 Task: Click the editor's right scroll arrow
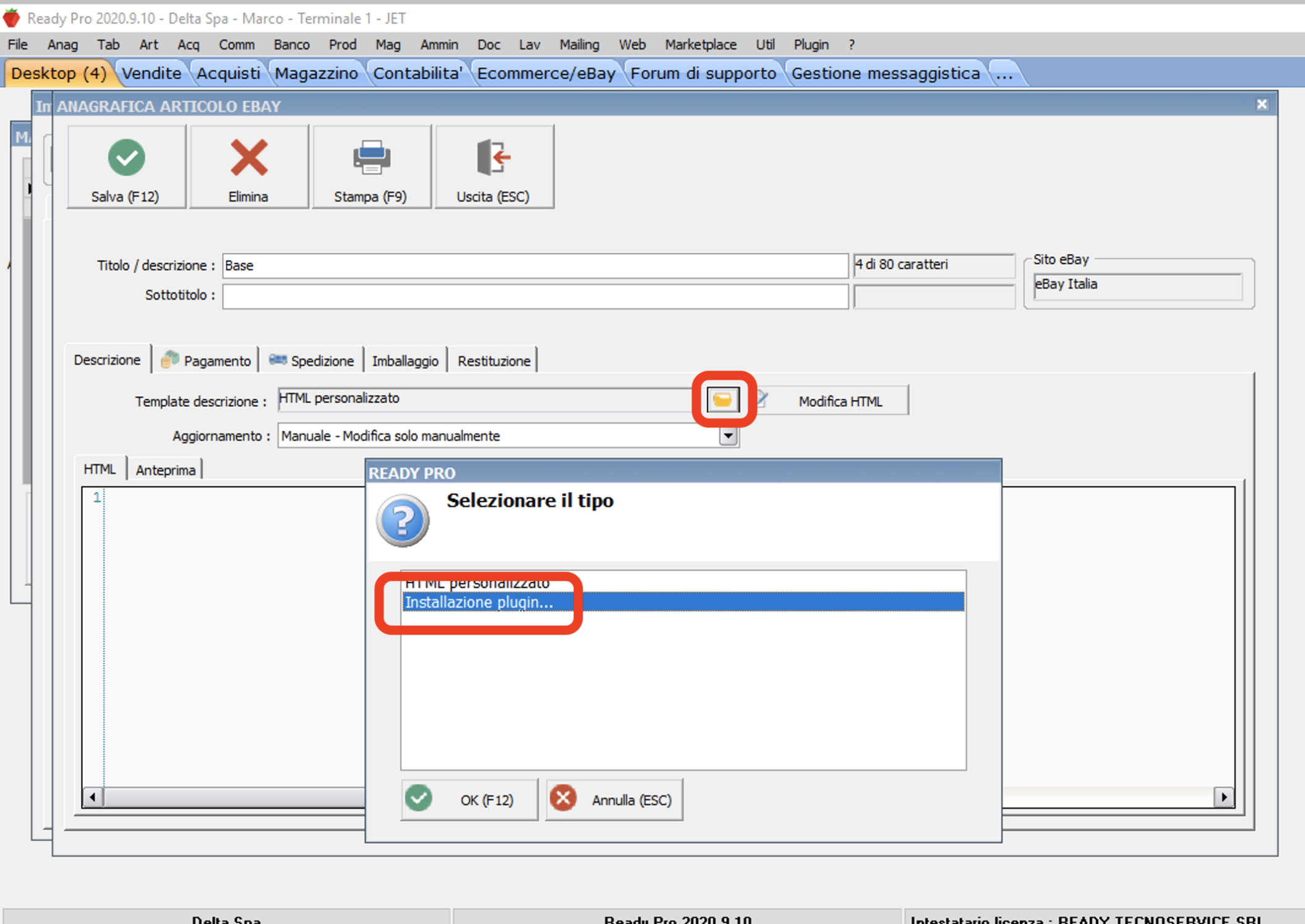tap(1223, 797)
